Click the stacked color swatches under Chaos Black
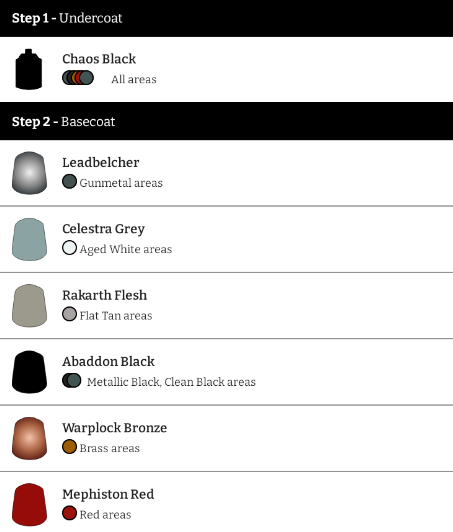The height and width of the screenshot is (532, 453). (78, 78)
